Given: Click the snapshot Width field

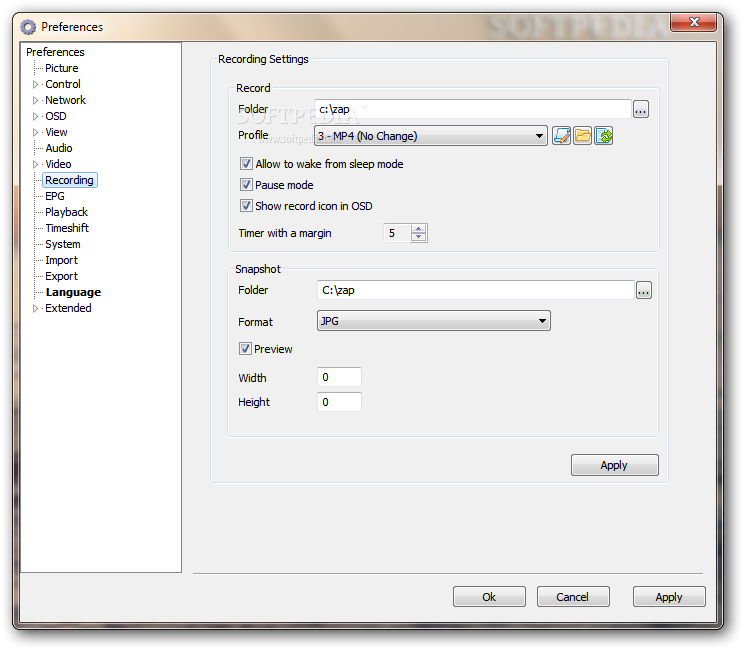Looking at the screenshot, I should (339, 377).
